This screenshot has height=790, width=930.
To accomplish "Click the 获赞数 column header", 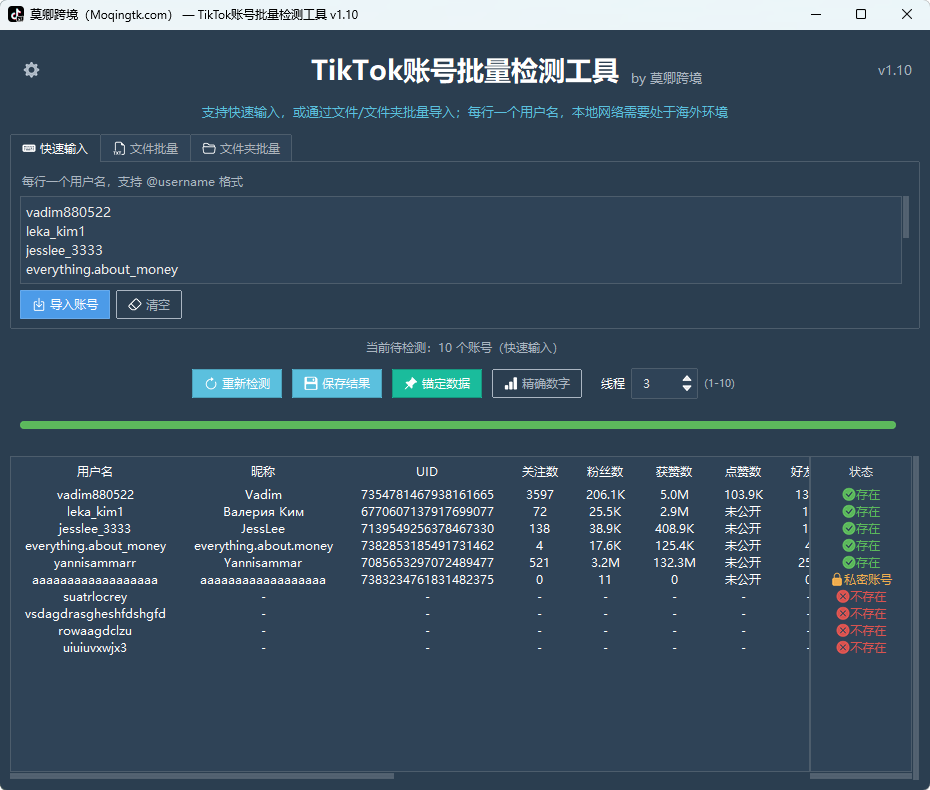I will (x=674, y=472).
